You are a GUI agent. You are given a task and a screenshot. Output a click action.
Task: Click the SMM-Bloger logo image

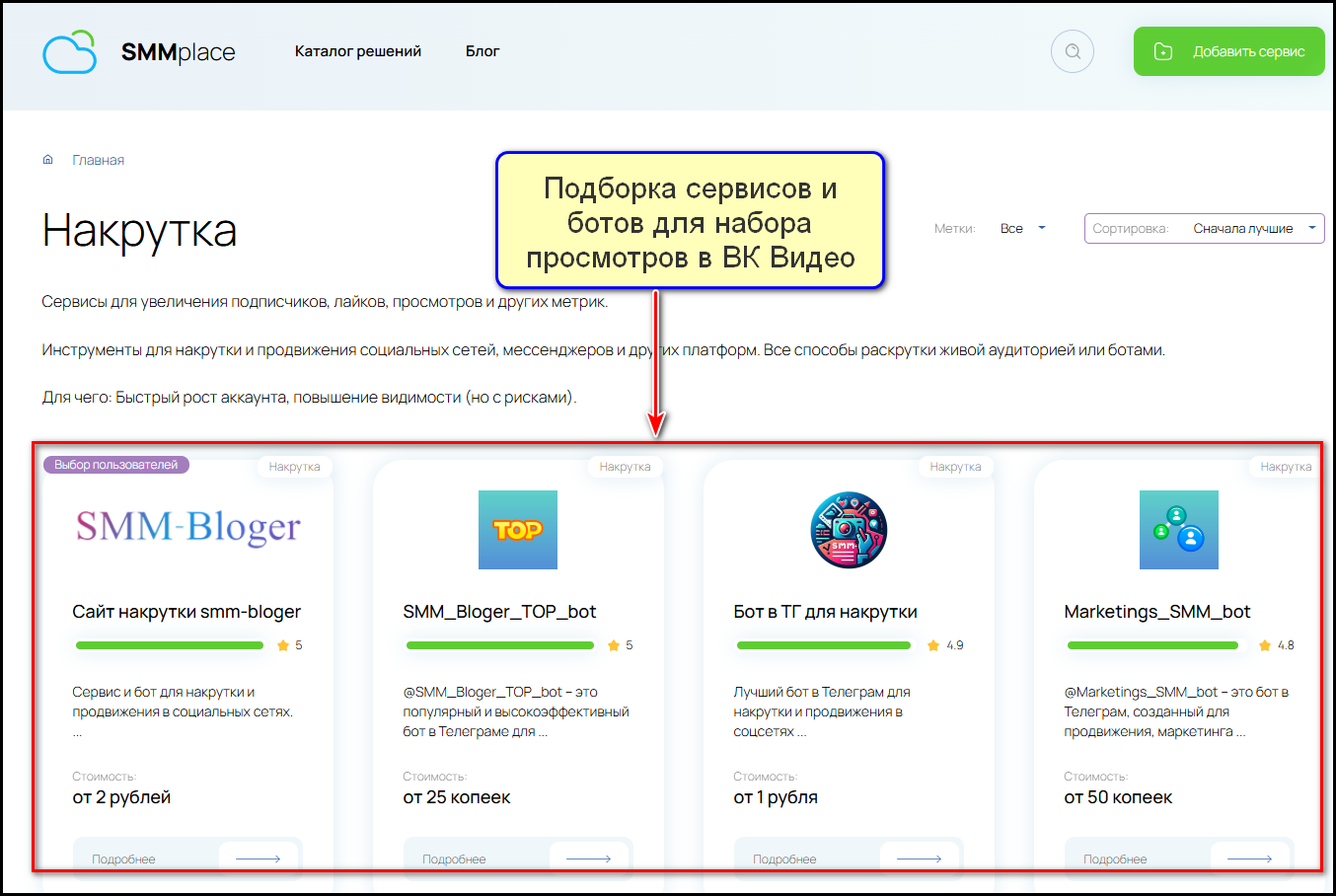[187, 528]
